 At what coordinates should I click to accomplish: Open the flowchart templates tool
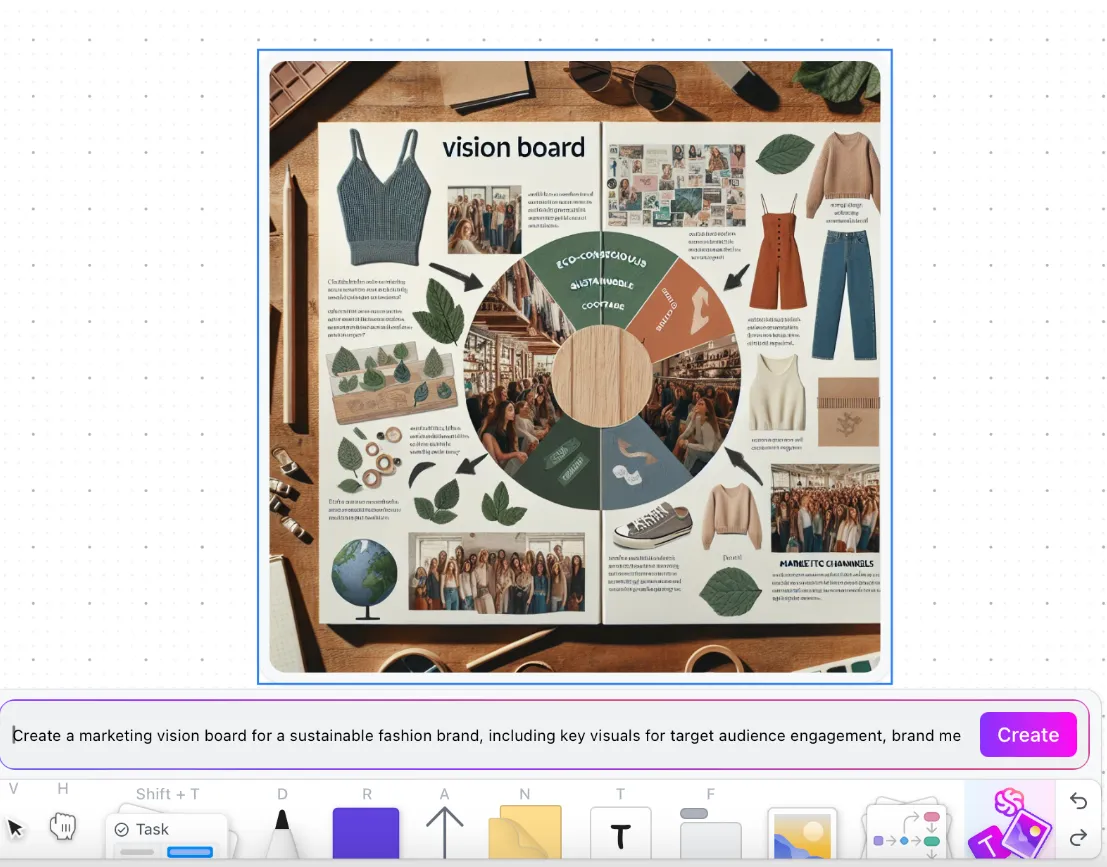[x=906, y=830]
